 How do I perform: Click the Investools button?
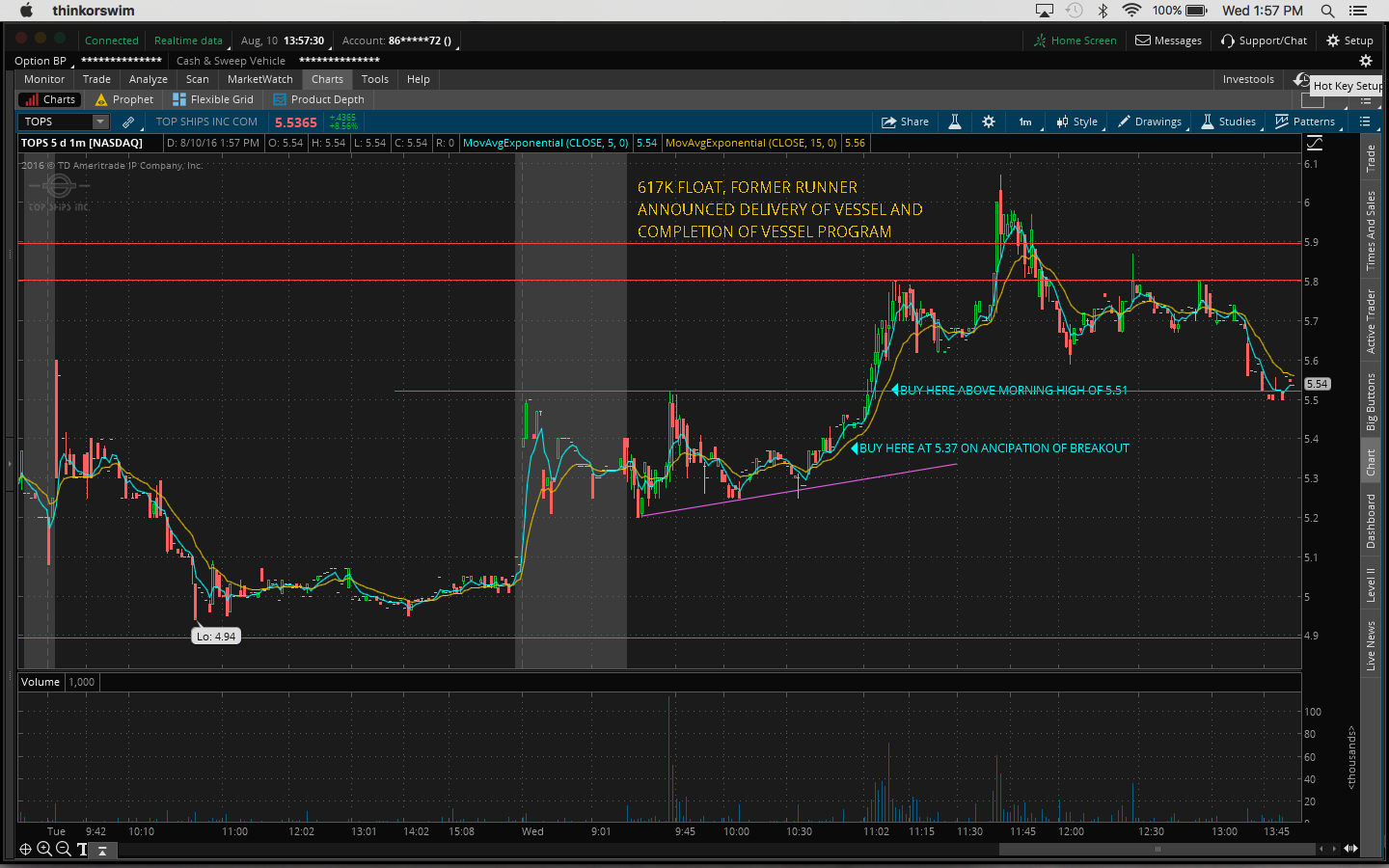click(x=1248, y=79)
